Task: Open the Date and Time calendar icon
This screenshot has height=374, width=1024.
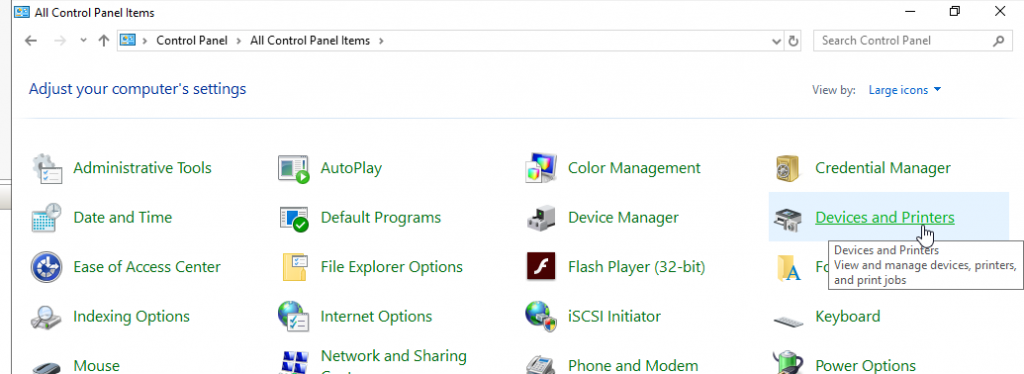Action: [47, 217]
